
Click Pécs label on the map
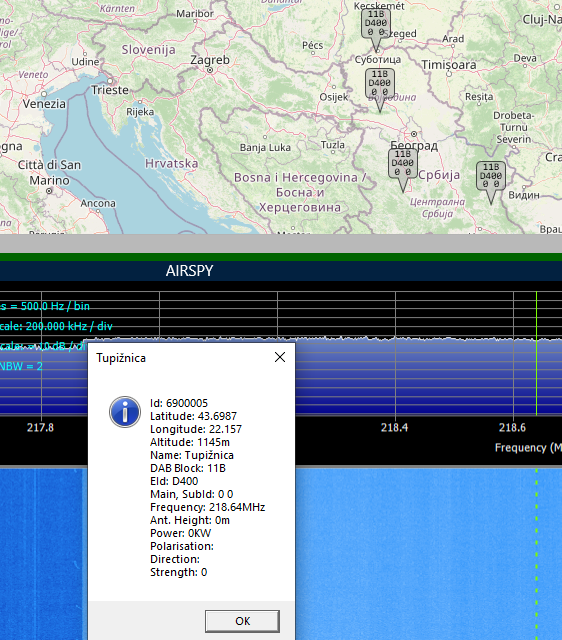[313, 45]
